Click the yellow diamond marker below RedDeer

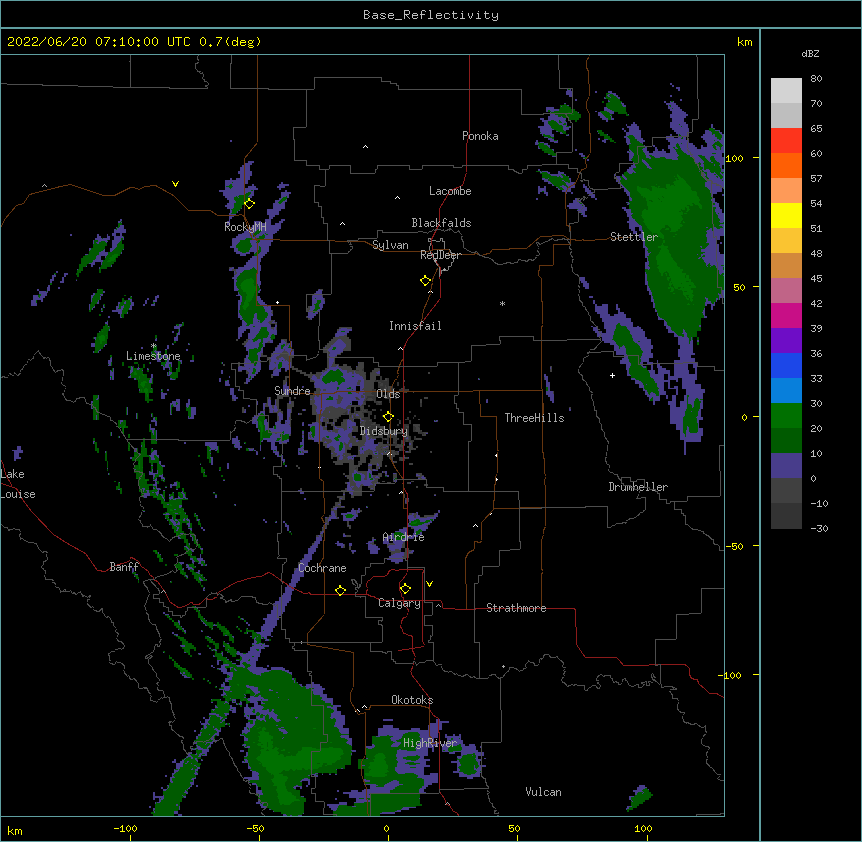pyautogui.click(x=425, y=281)
